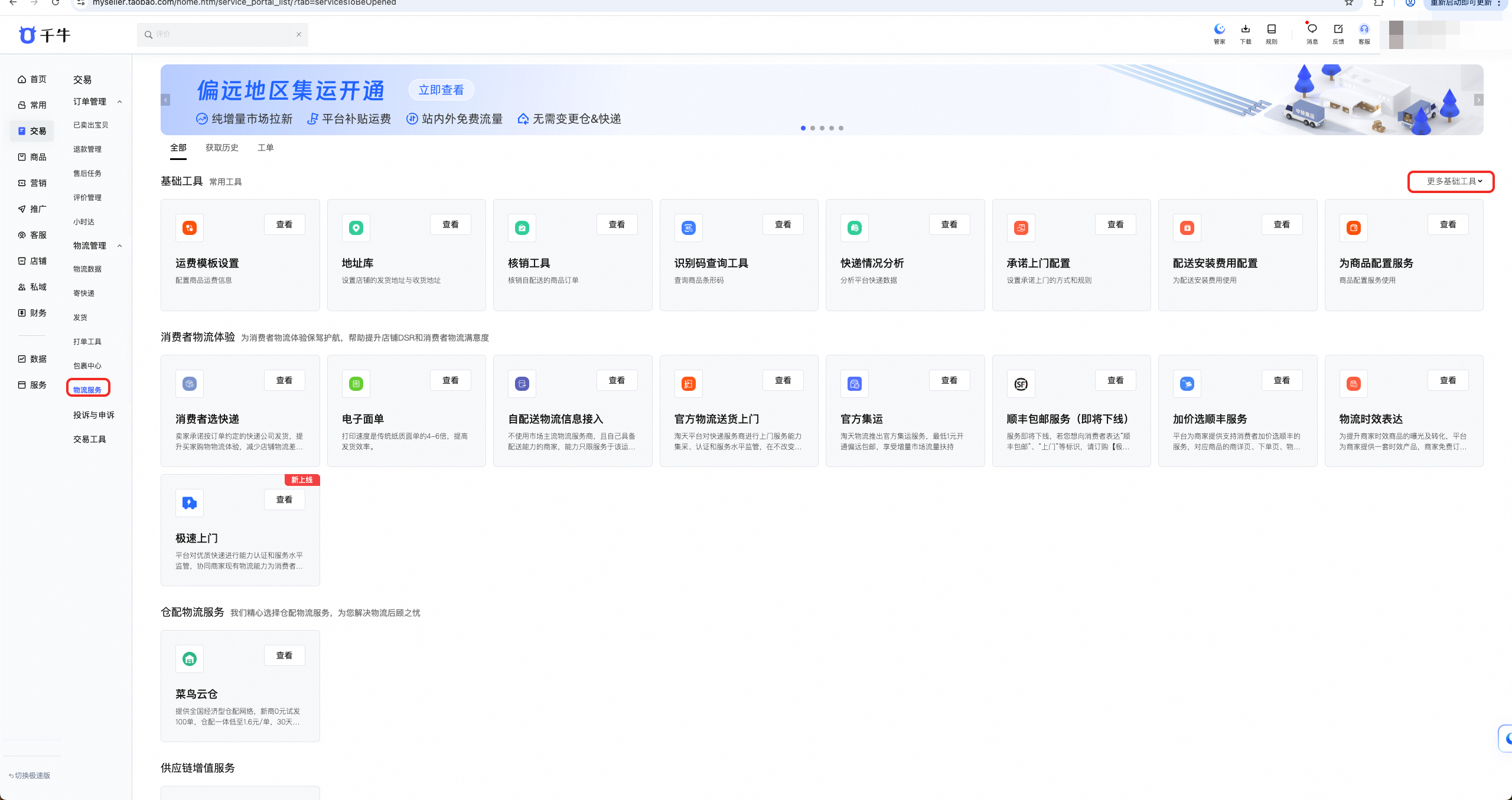Click 查看 on the 极速上门 card
Viewport: 1512px width, 800px height.
pyautogui.click(x=285, y=499)
